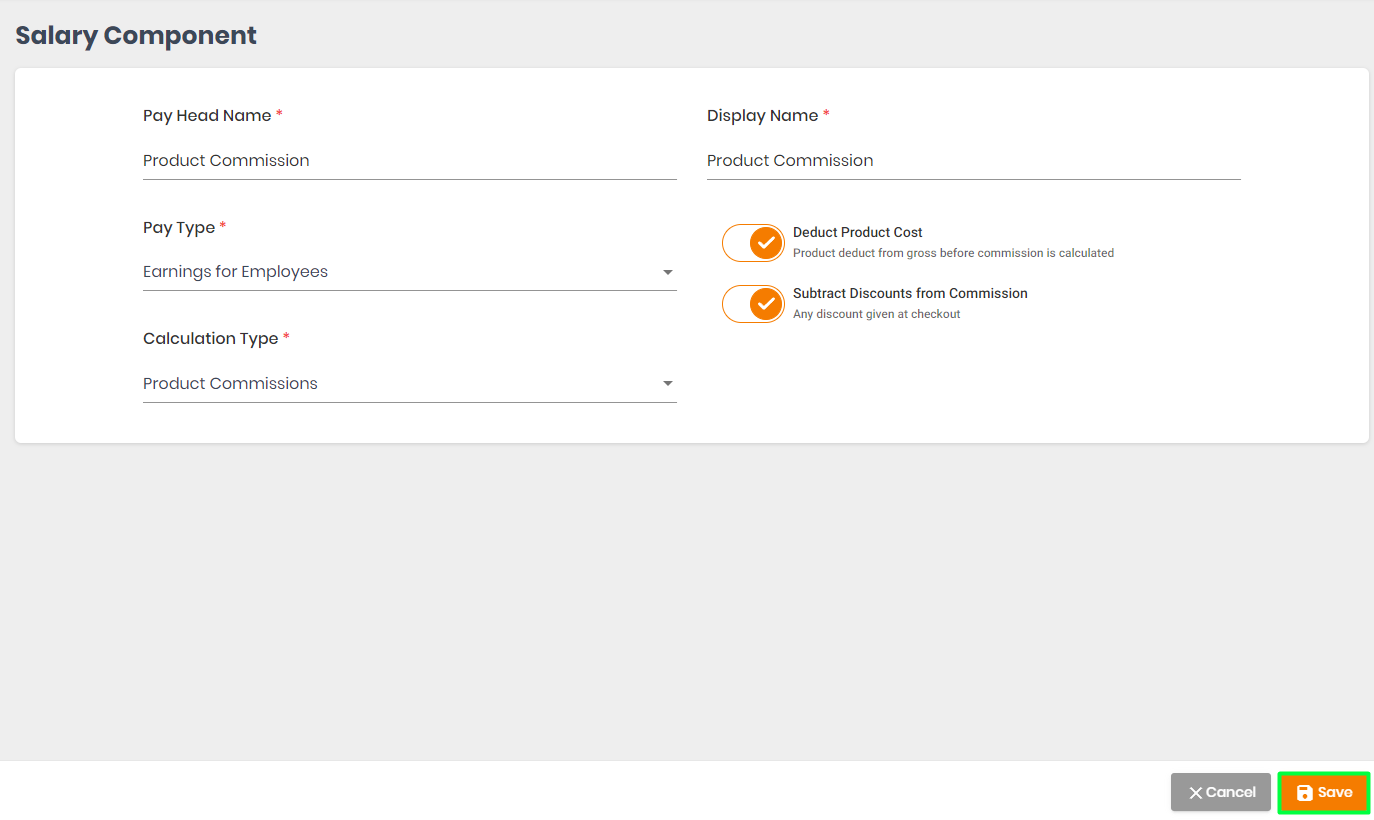
Task: Click the Save button
Action: 1324,792
